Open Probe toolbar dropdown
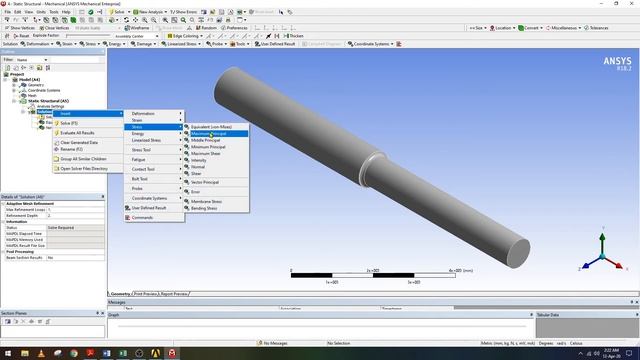The height and width of the screenshot is (360, 640). click(x=216, y=44)
